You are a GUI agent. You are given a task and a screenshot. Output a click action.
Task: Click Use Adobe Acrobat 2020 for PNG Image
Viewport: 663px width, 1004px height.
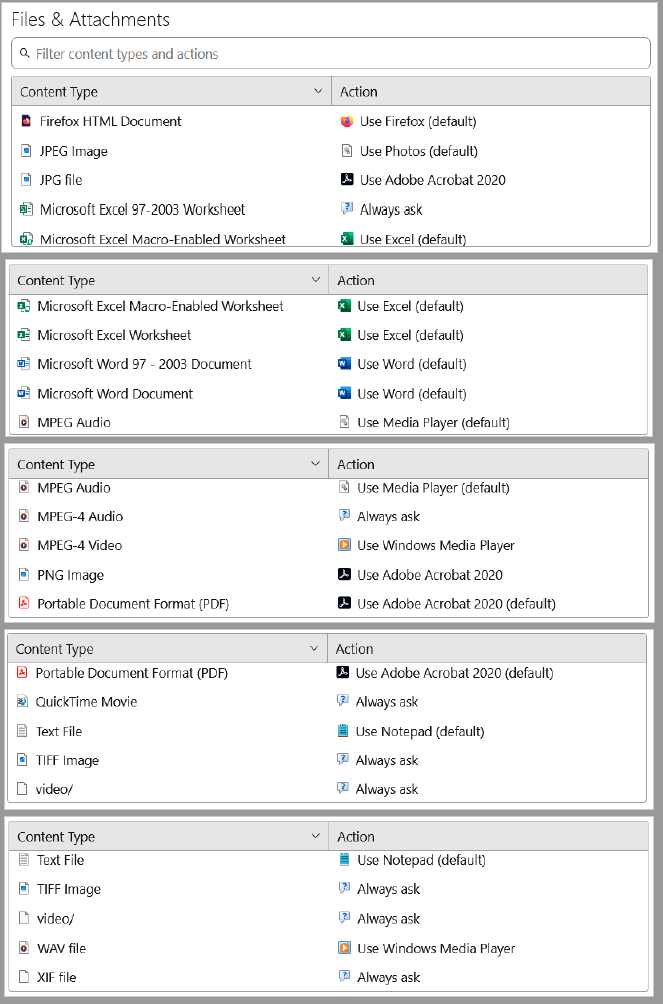click(429, 575)
